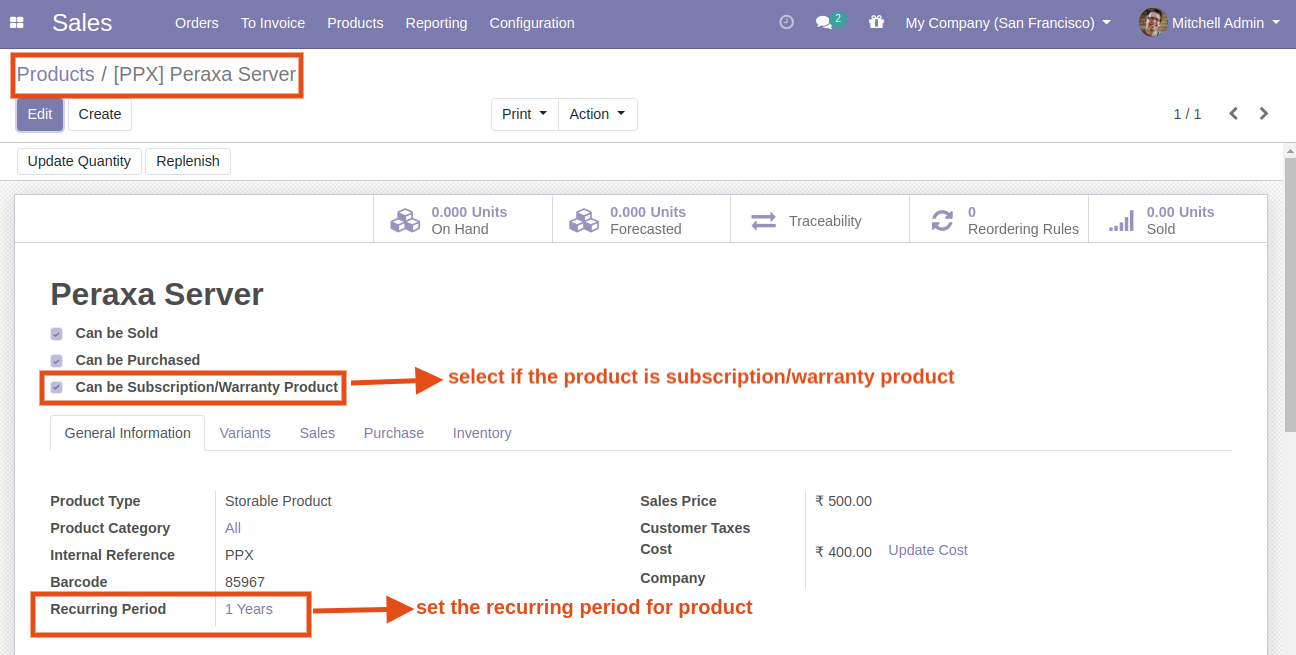This screenshot has width=1296, height=655.
Task: Click the Recurring Period label
Action: click(108, 608)
